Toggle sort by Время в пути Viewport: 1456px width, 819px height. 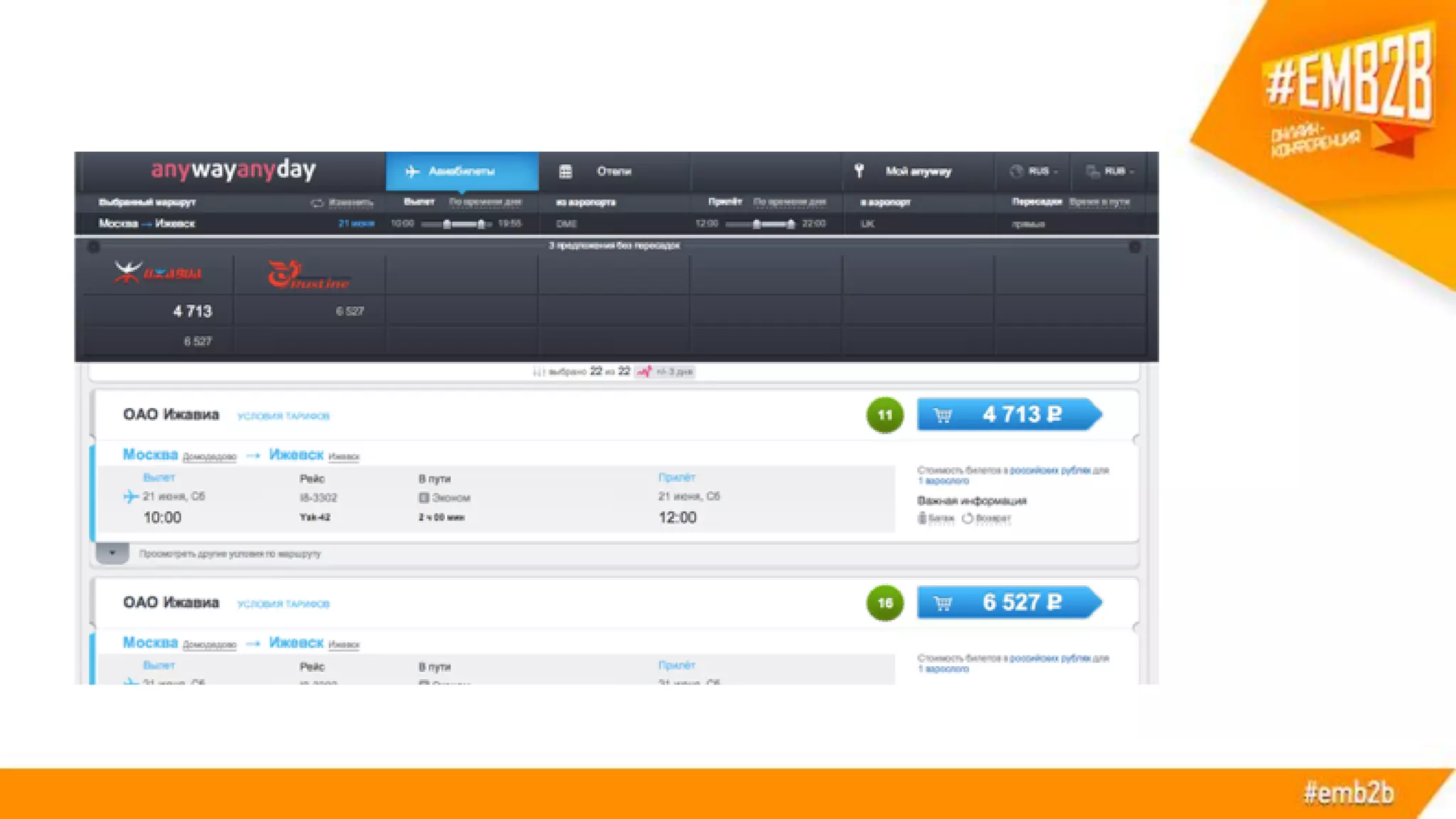(x=1099, y=202)
